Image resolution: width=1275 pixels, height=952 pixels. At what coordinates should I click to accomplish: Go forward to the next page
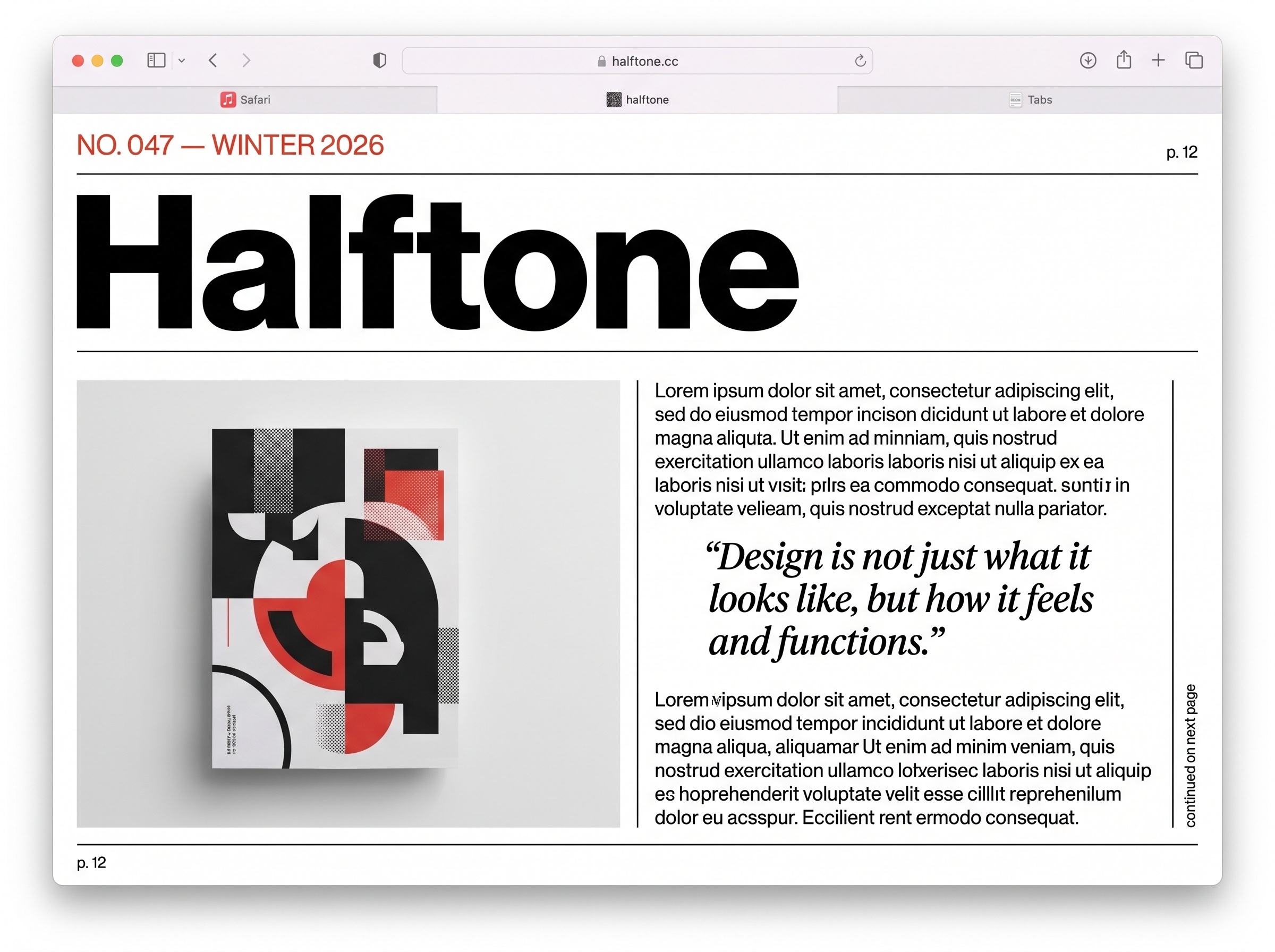[246, 61]
